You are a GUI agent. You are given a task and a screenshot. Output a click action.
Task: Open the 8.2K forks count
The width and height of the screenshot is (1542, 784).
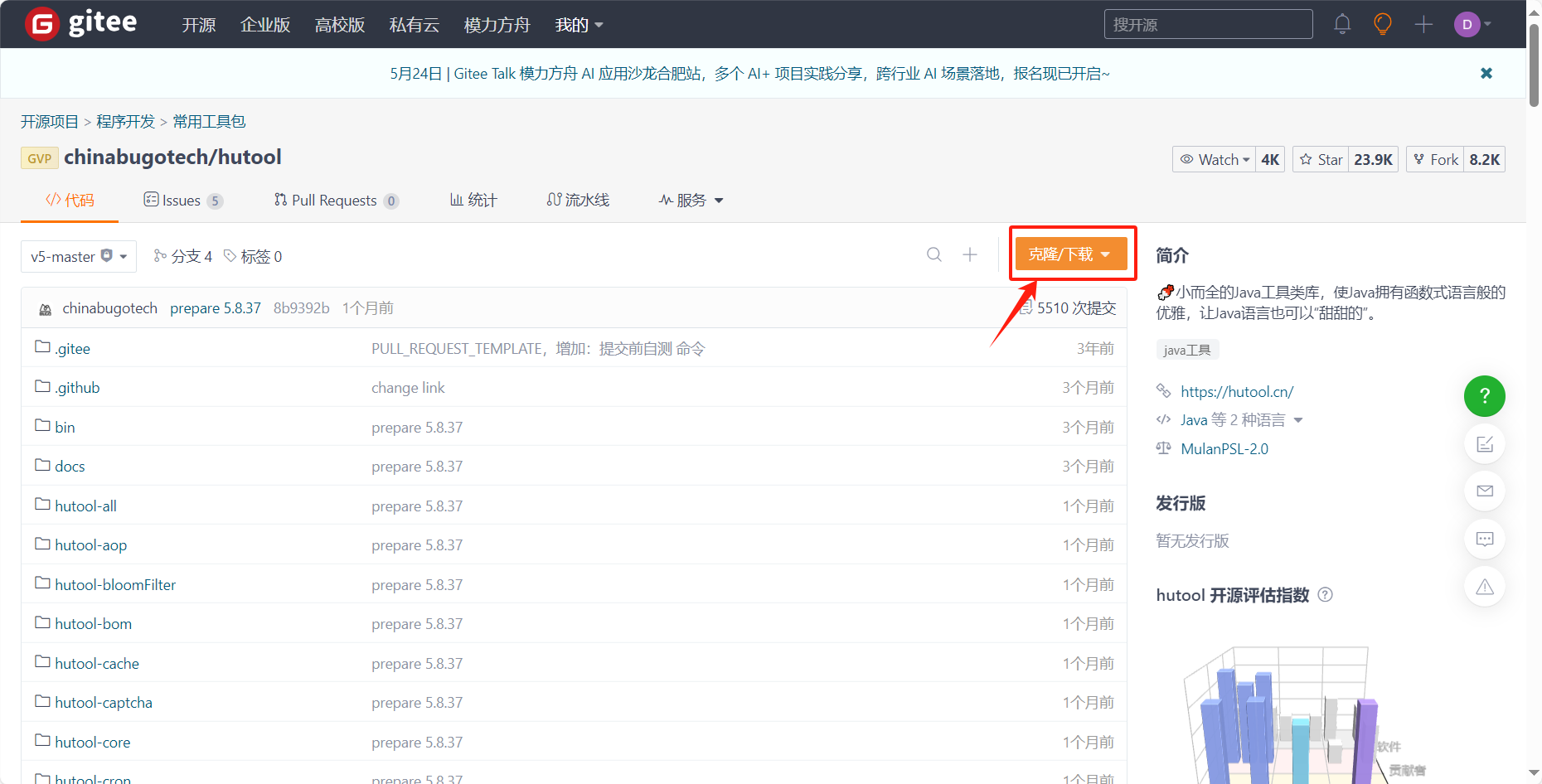pos(1485,159)
